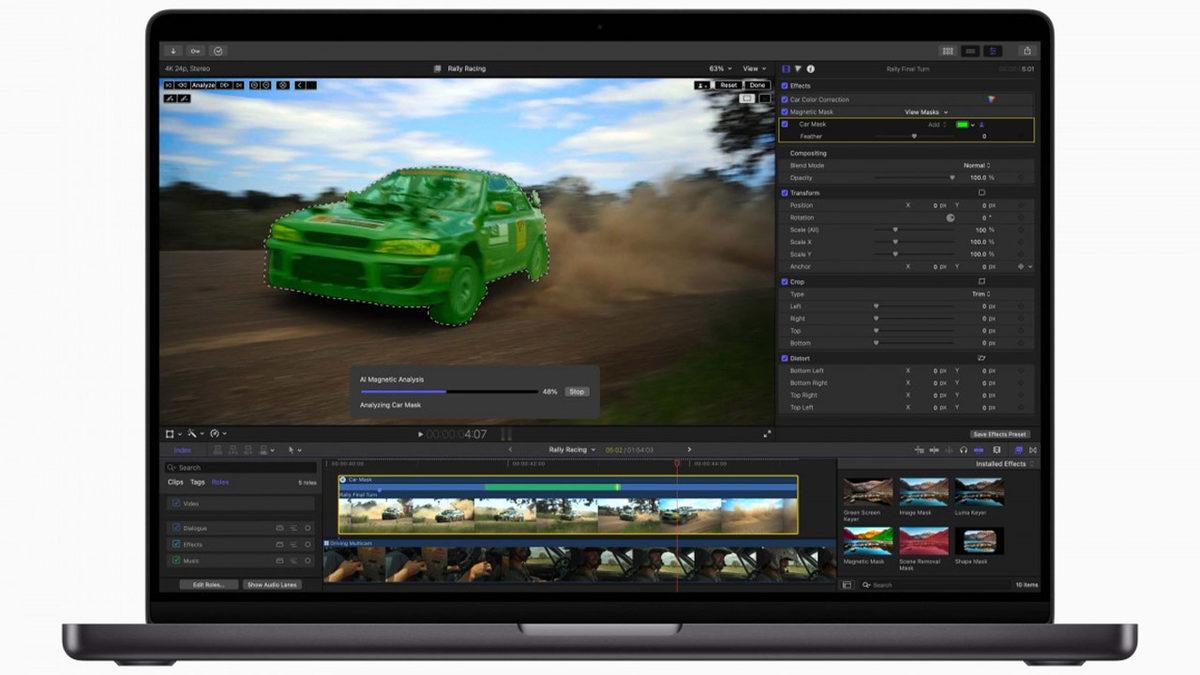Click the expand-to-fullscreen icon right of the timeline toolbar
Screen dimensions: 1200x675
pos(767,433)
